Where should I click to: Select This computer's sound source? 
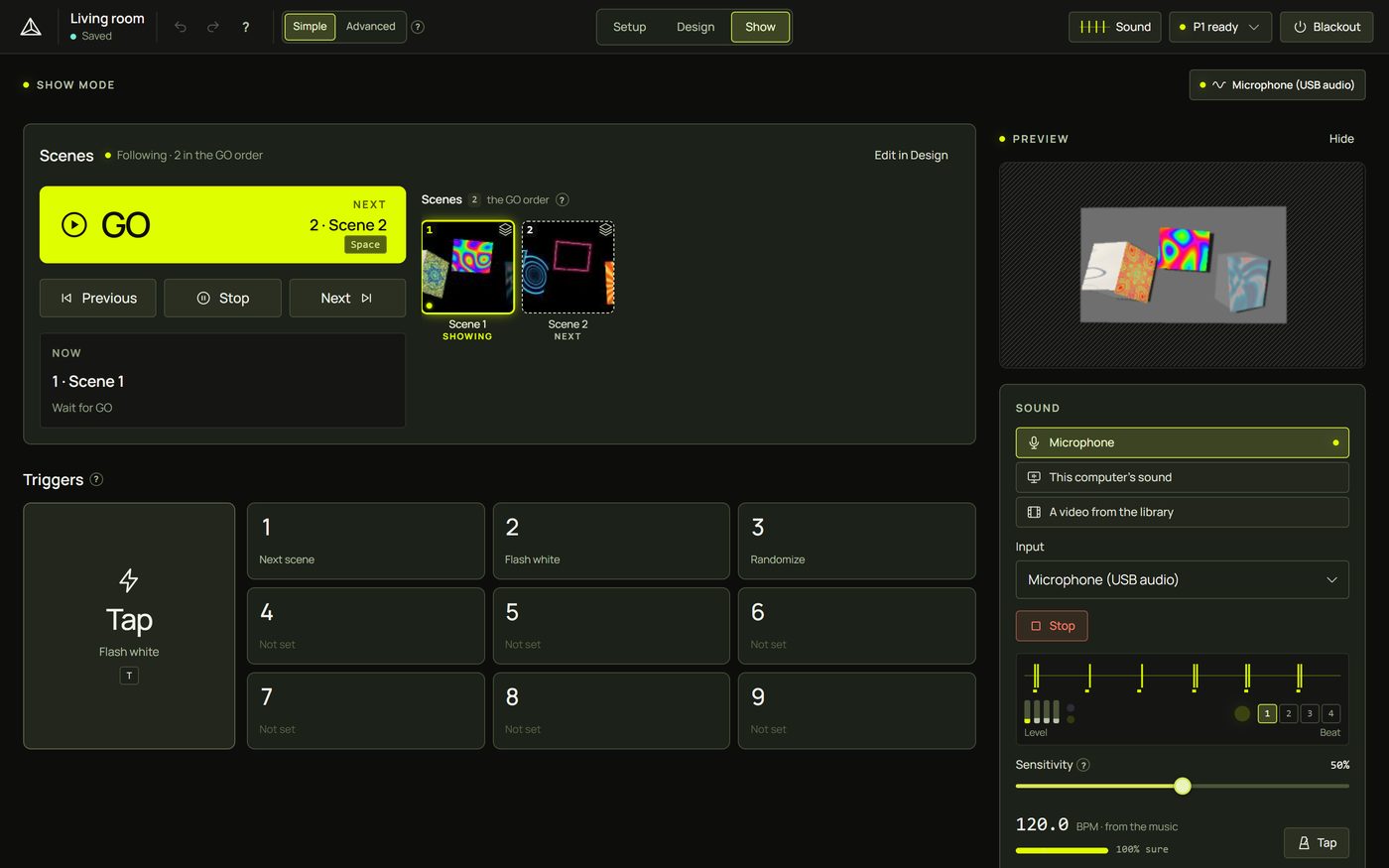[x=1182, y=477]
